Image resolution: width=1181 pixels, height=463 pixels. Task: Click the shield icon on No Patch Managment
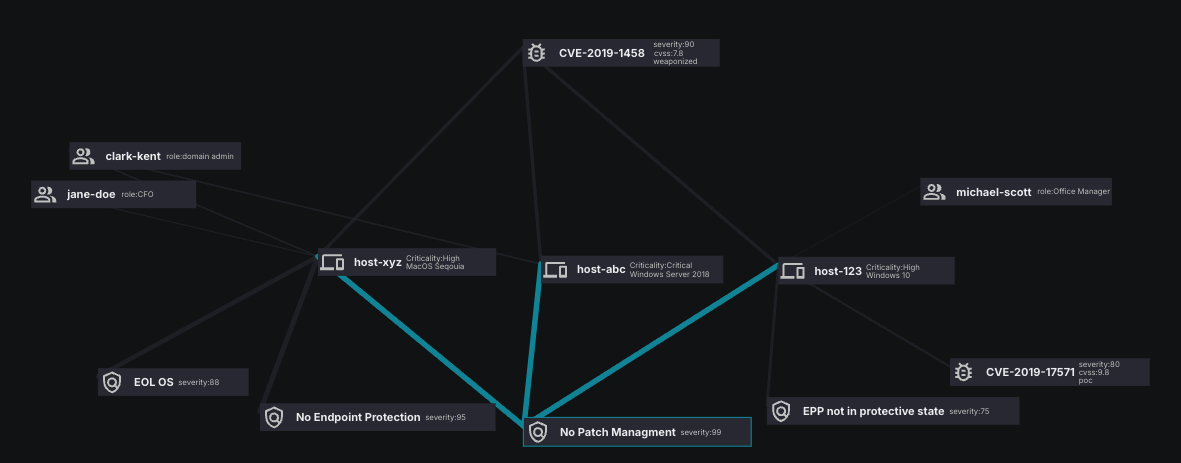pos(538,432)
